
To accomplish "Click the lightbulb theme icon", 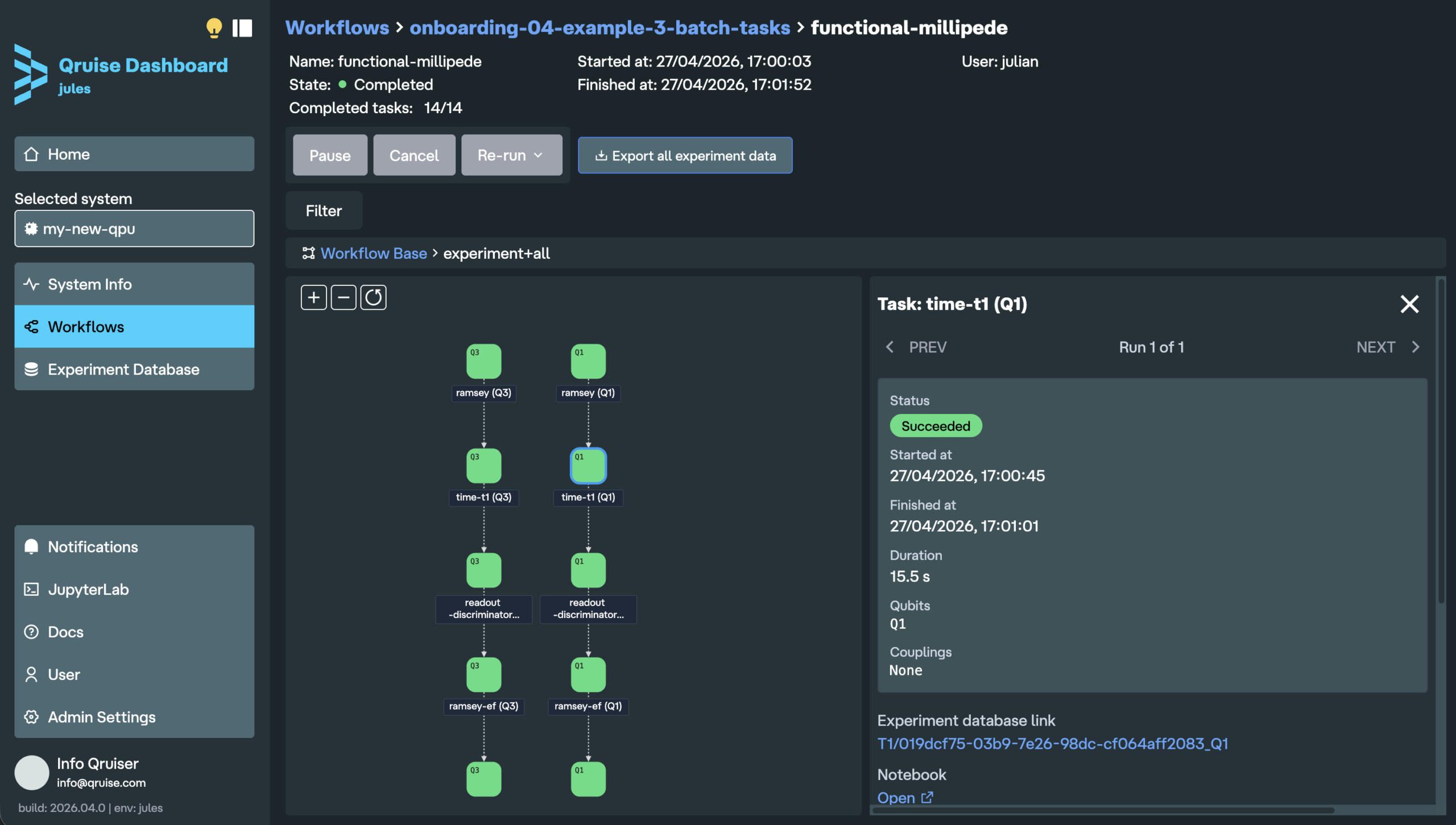I will [214, 28].
